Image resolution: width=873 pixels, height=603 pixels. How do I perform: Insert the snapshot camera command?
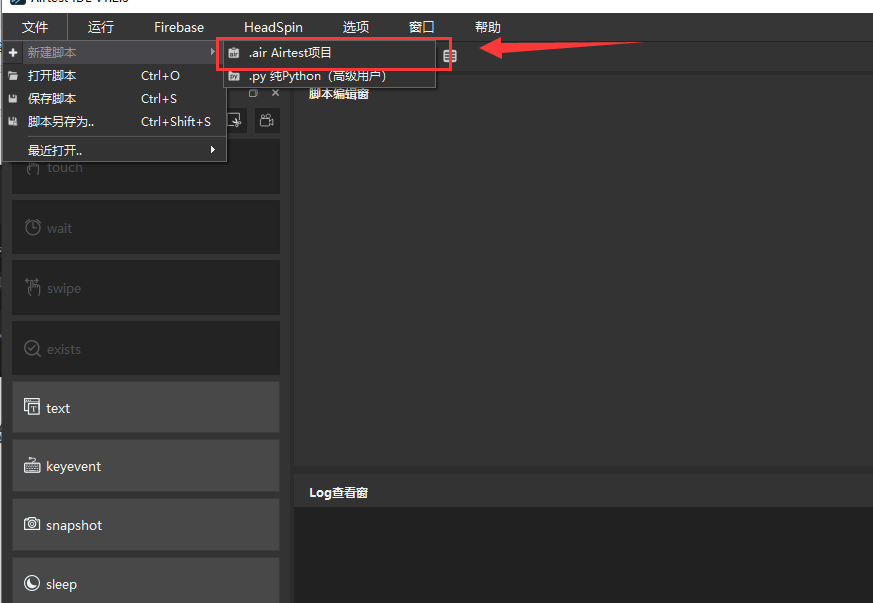[x=146, y=524]
